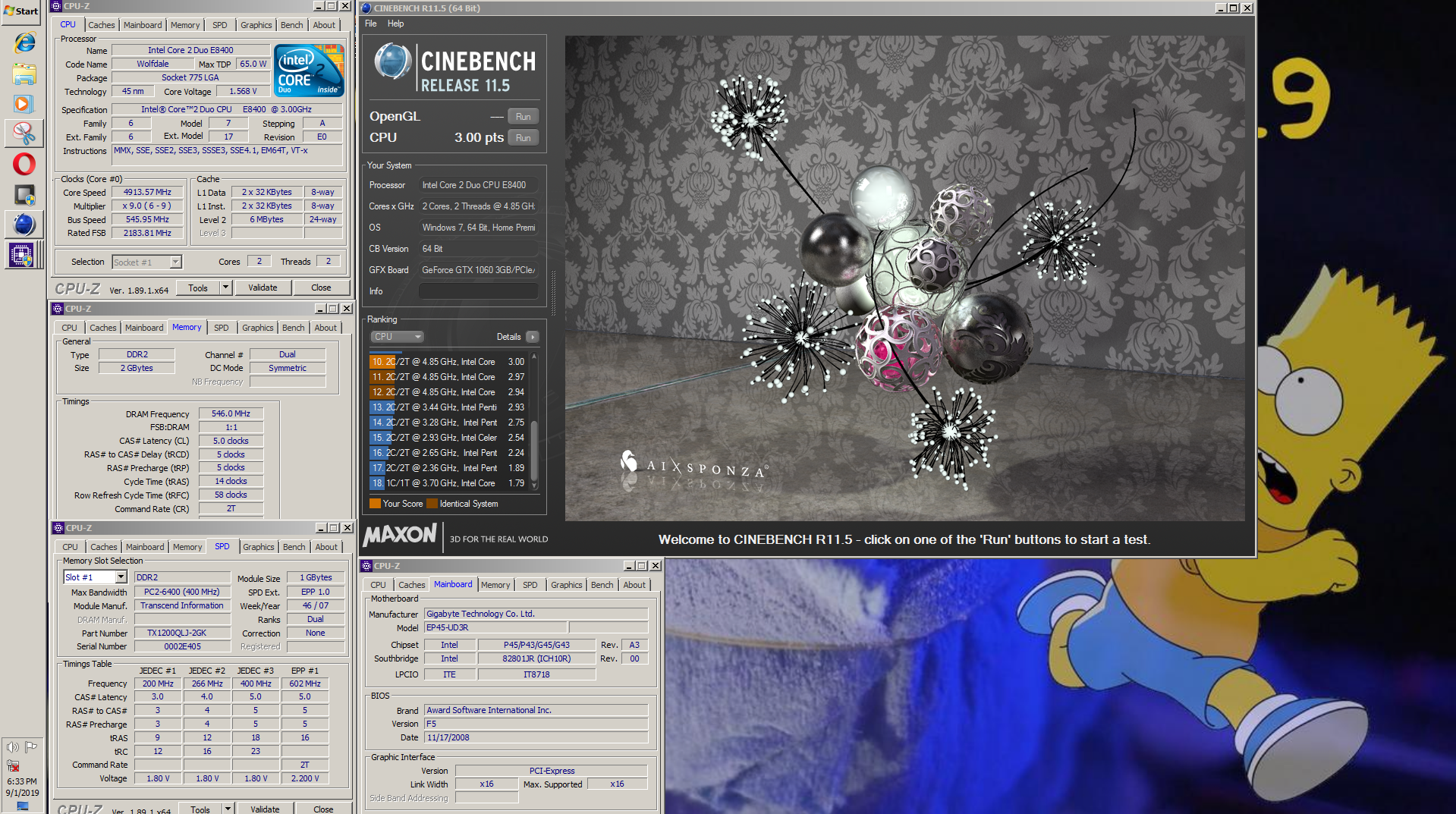This screenshot has height=814, width=1456.
Task: Switch to Caches tab in top CPU-Z window
Action: pos(102,25)
